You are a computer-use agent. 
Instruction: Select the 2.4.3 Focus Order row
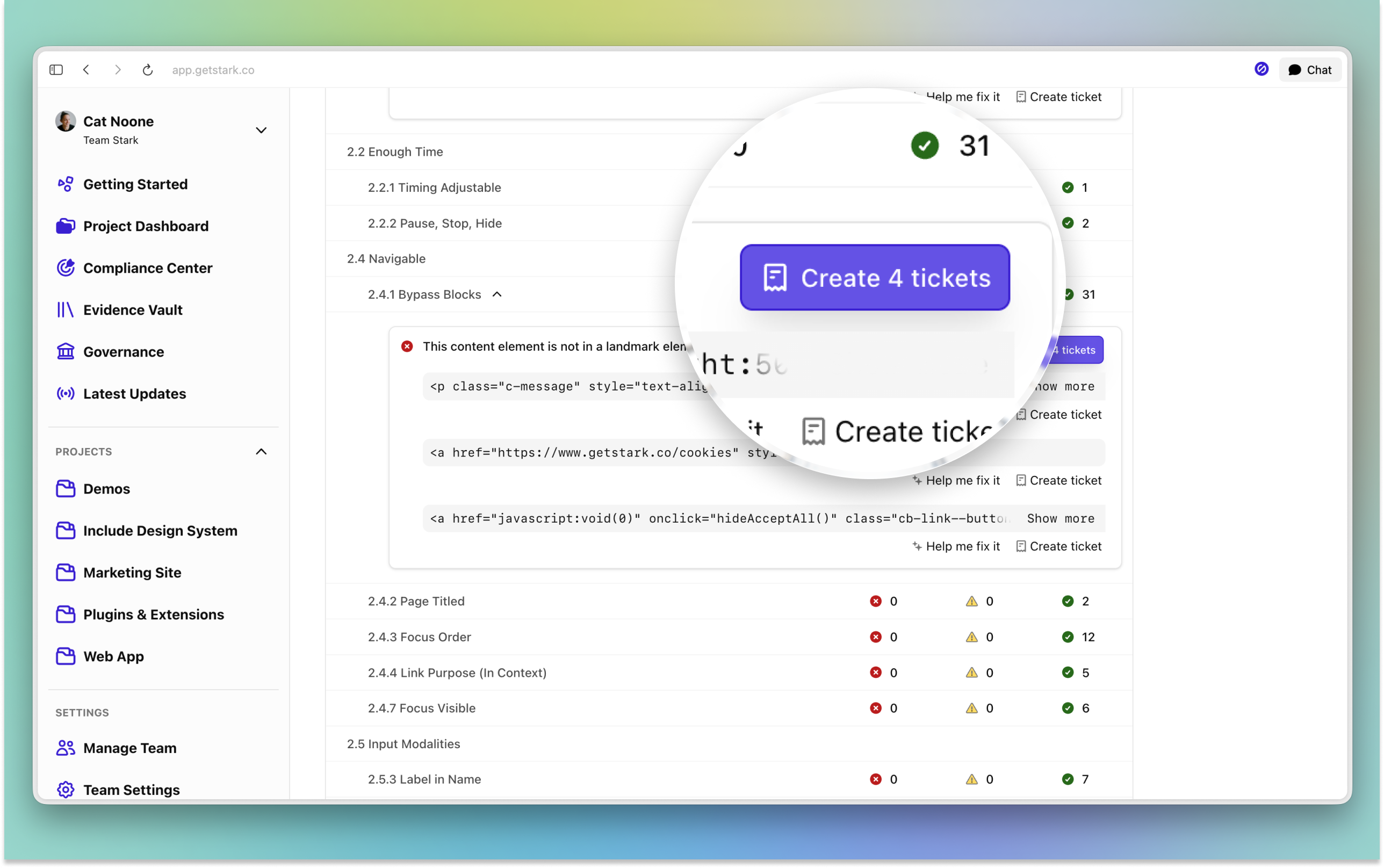[x=729, y=636]
